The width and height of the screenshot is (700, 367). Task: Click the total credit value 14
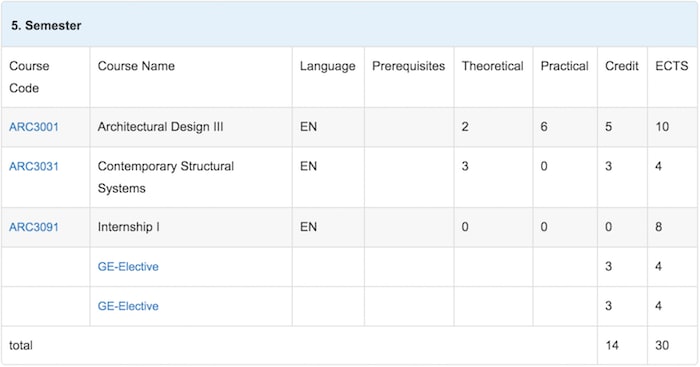point(612,346)
